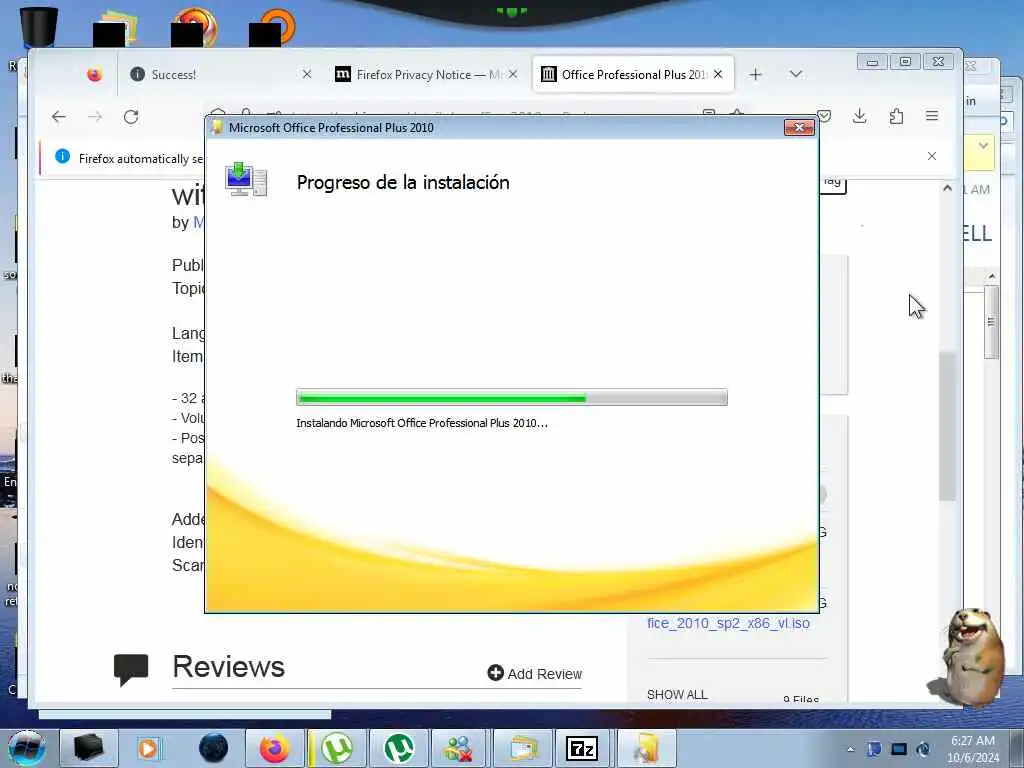Dismiss the Firefox notification bar
The width and height of the screenshot is (1024, 768).
click(x=932, y=156)
